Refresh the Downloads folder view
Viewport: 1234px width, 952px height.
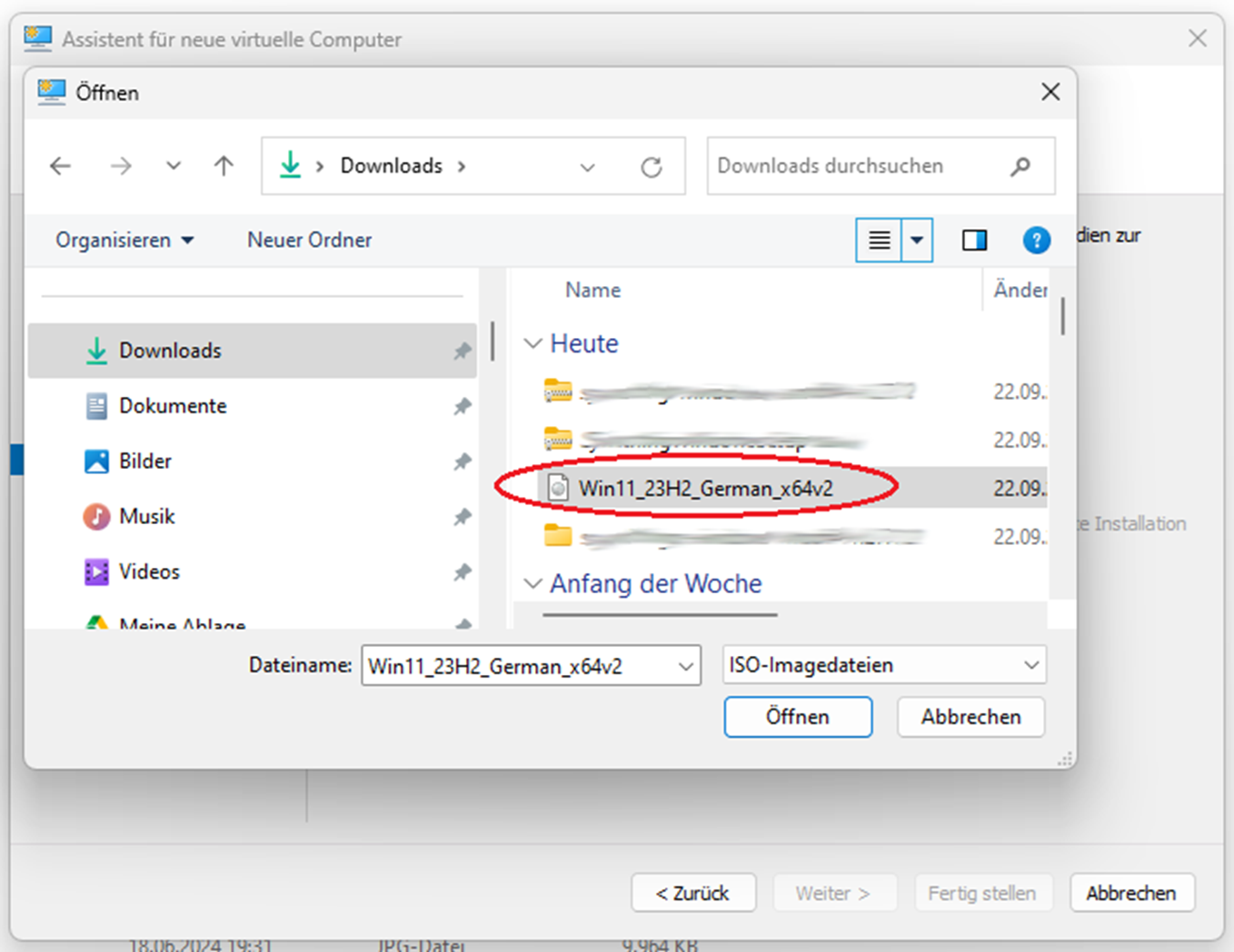652,167
